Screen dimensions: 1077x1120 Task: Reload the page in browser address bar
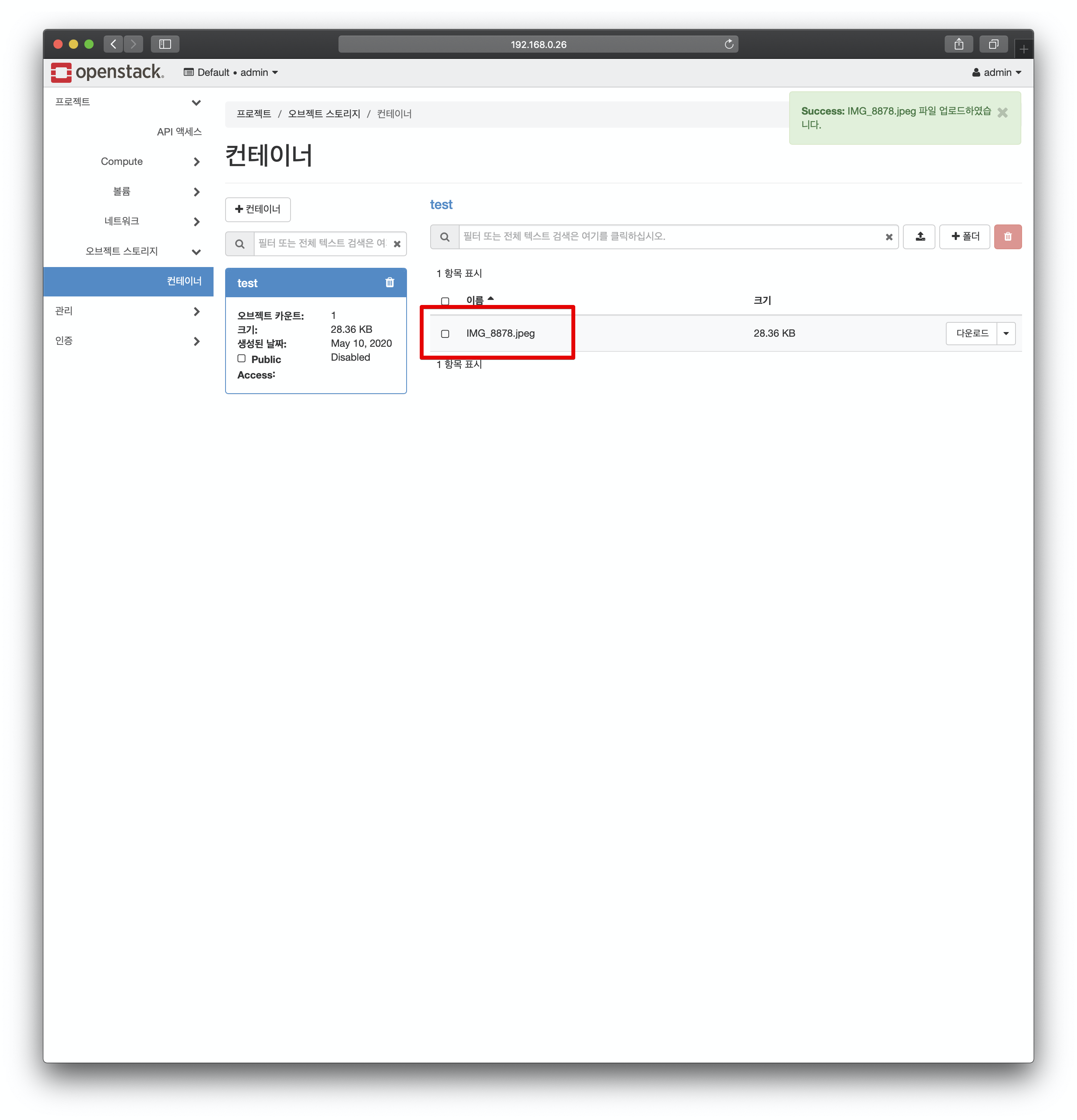[x=729, y=45]
